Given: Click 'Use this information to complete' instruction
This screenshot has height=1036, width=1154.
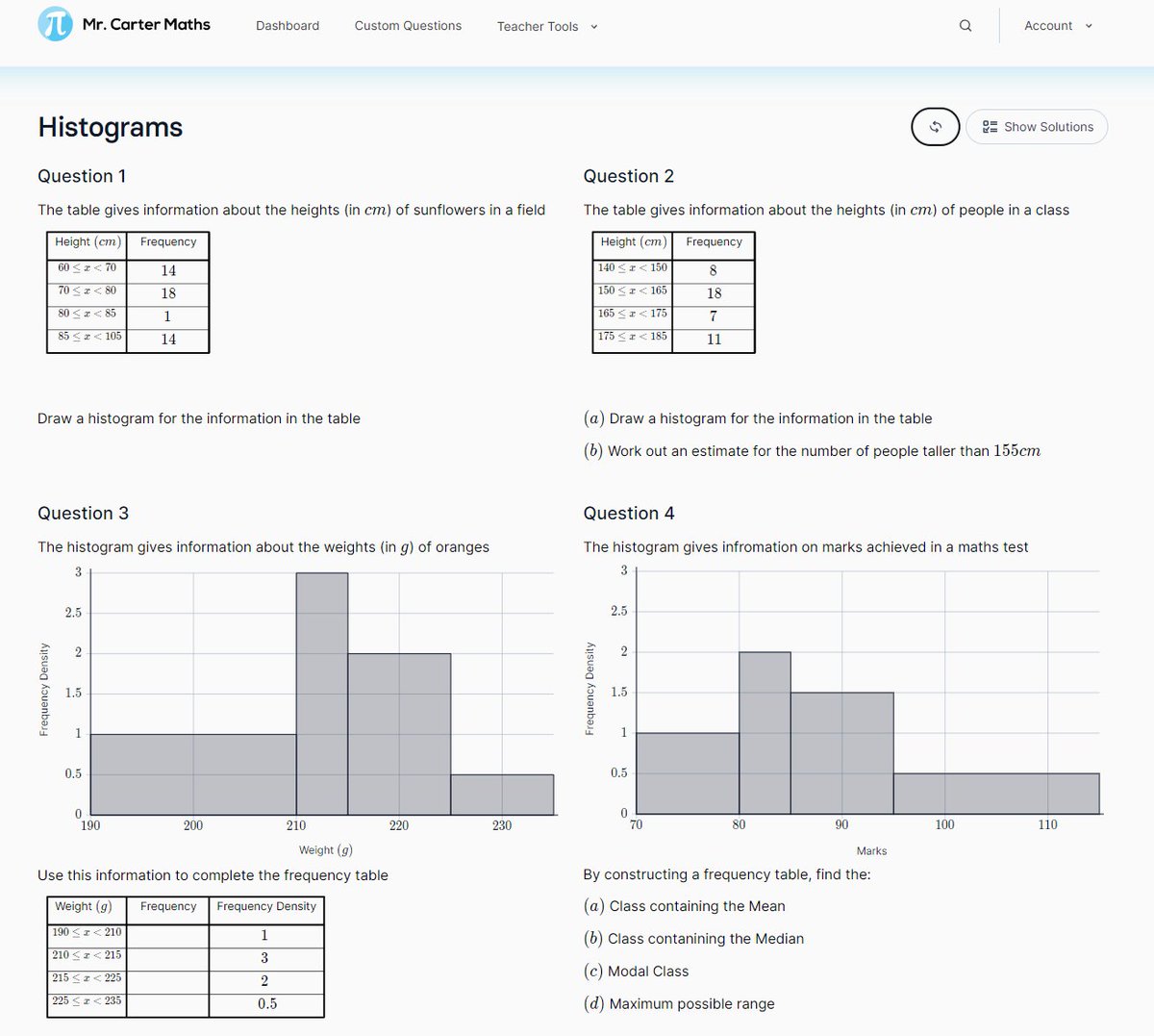Looking at the screenshot, I should click(x=213, y=875).
